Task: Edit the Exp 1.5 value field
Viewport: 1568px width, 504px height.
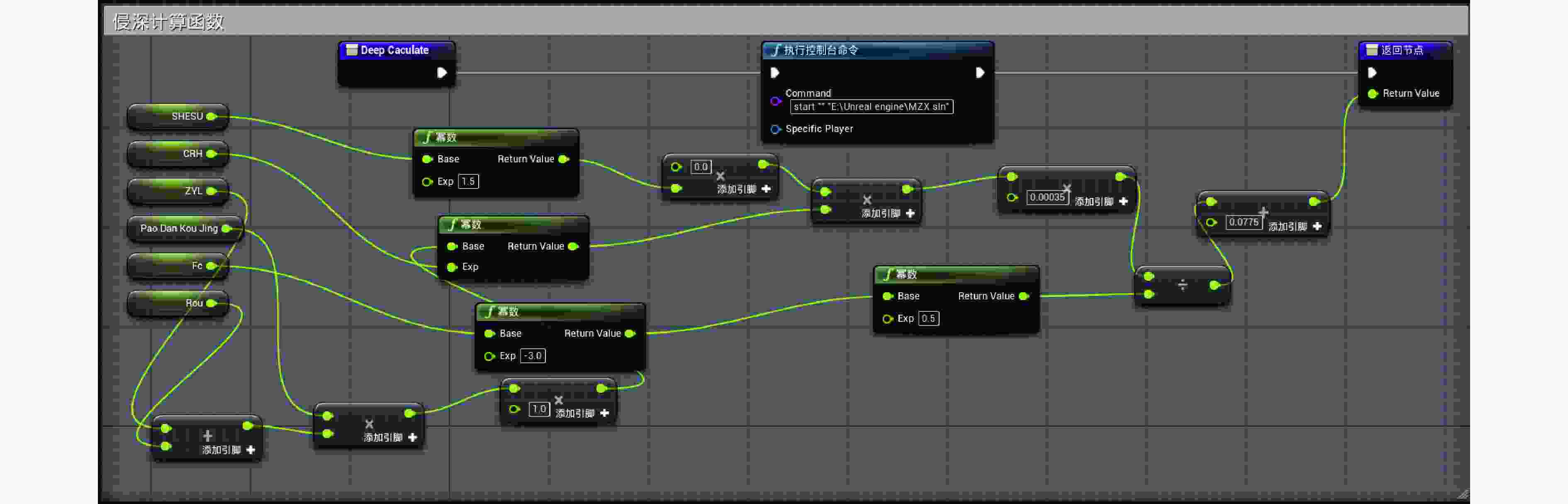Action: (468, 181)
